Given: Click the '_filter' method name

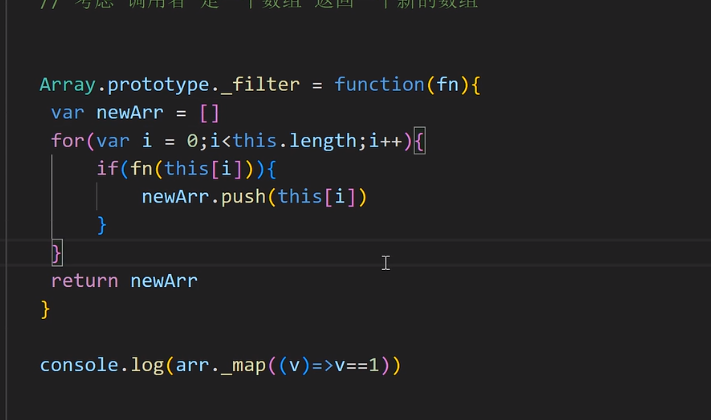Looking at the screenshot, I should [x=260, y=85].
